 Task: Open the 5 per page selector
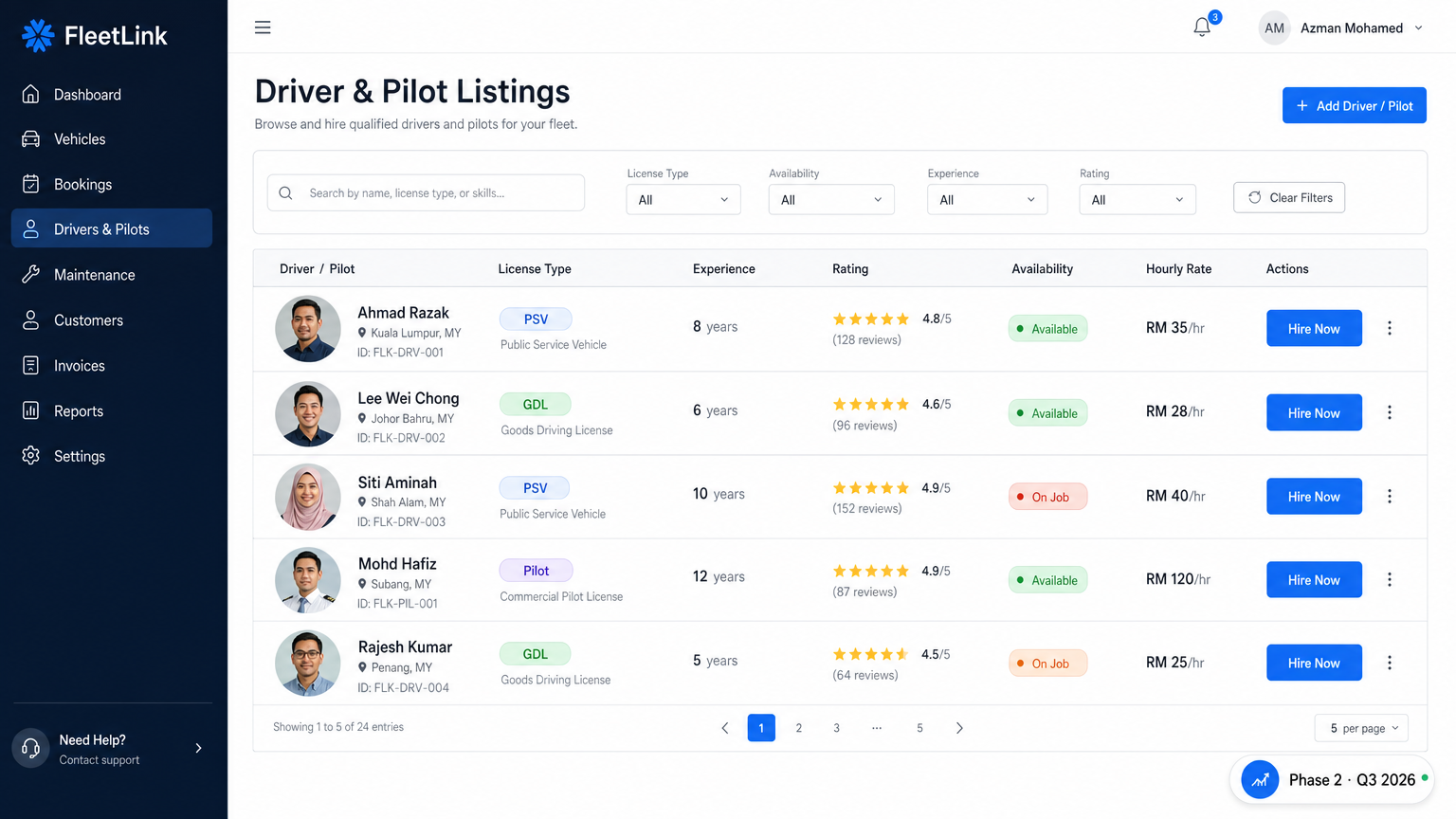pyautogui.click(x=1361, y=727)
